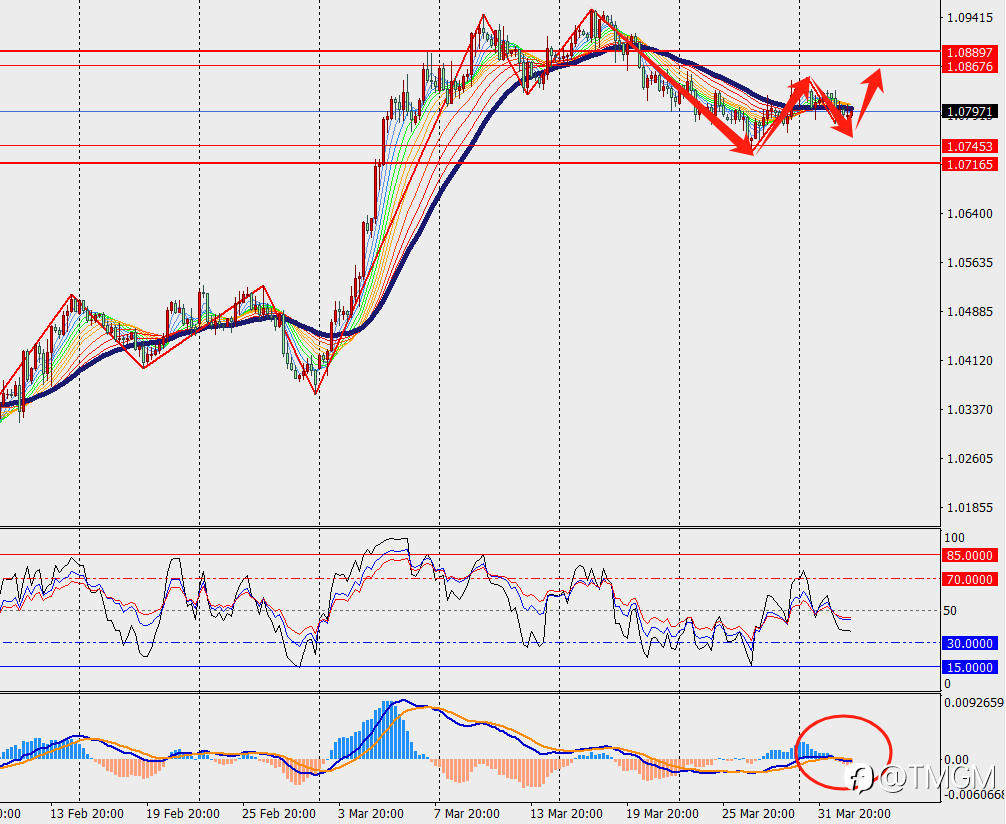This screenshot has width=1006, height=824.
Task: Click the MACD scale top value 0.0092659
Action: point(974,703)
